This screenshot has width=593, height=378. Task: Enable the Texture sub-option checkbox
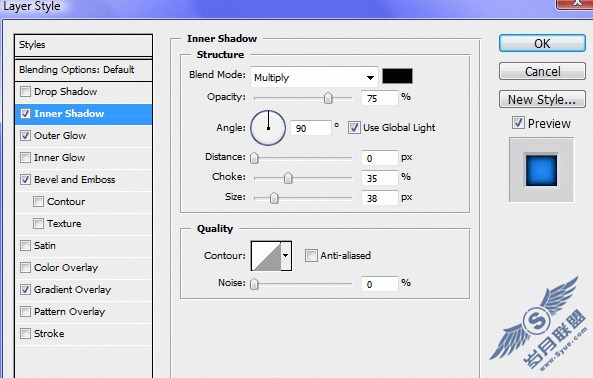point(38,223)
